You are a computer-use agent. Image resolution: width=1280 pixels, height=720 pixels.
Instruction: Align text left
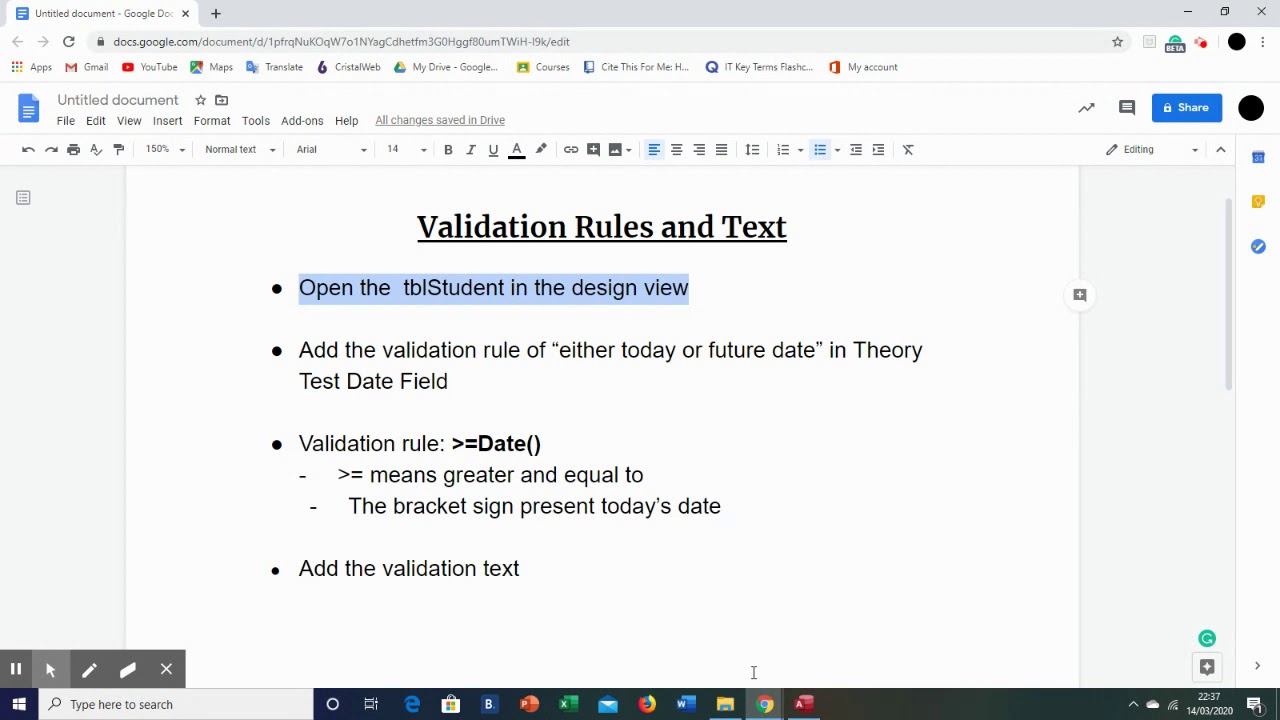(654, 150)
